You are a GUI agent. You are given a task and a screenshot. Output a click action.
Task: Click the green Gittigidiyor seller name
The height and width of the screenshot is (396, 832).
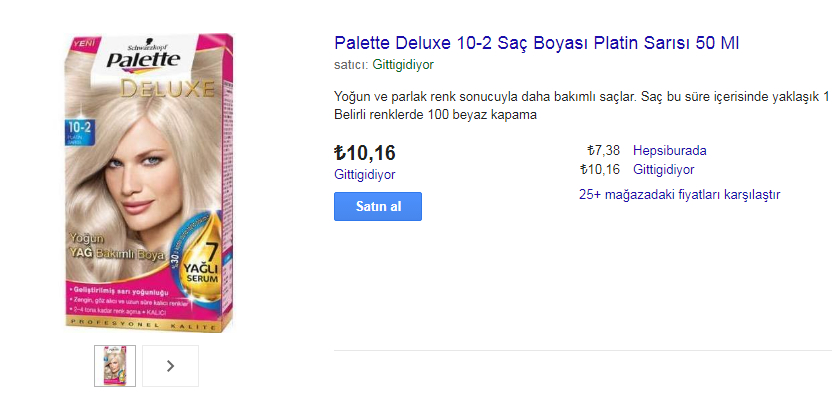(403, 65)
